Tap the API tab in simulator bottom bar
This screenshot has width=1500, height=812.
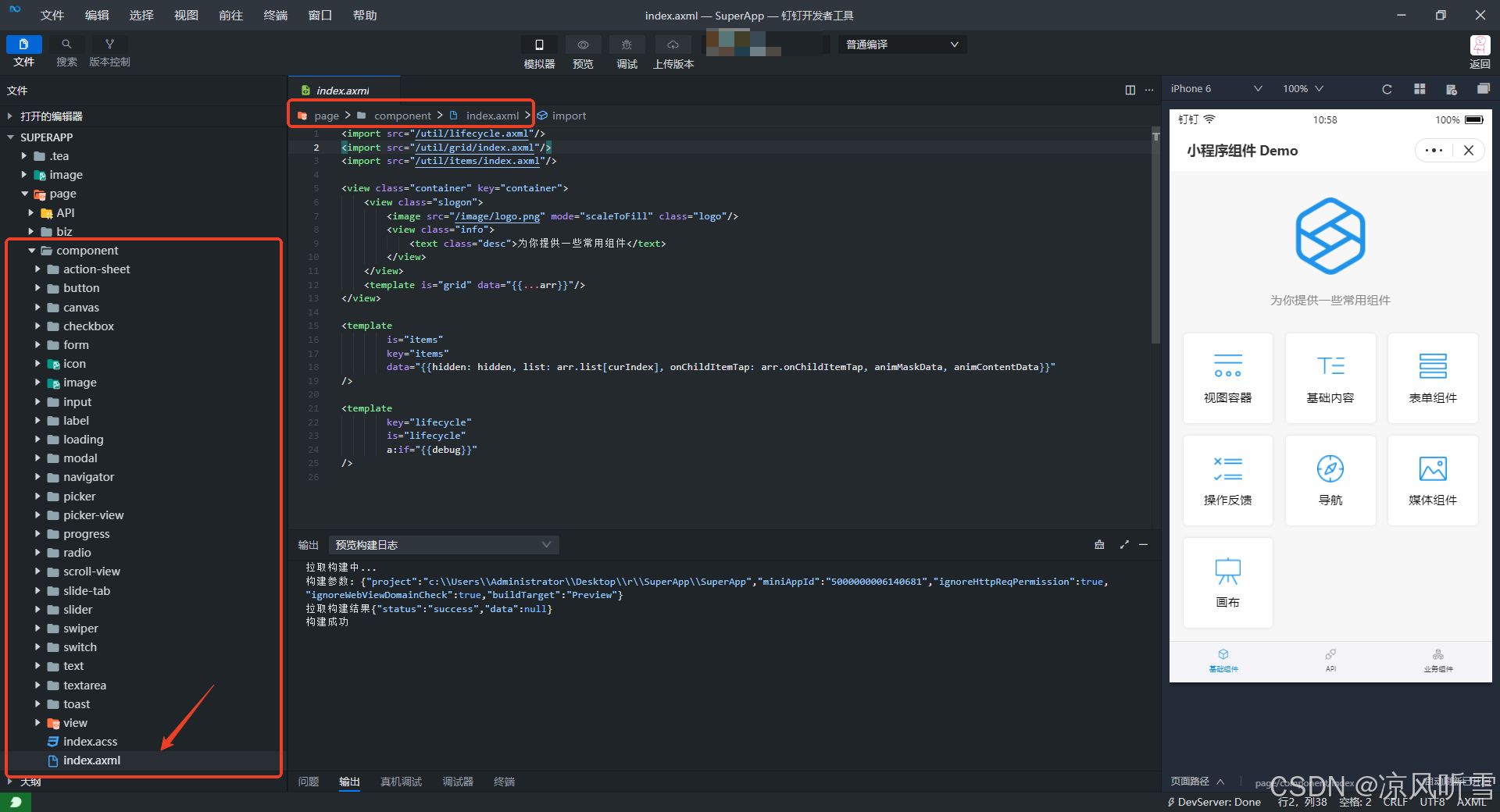[x=1330, y=661]
